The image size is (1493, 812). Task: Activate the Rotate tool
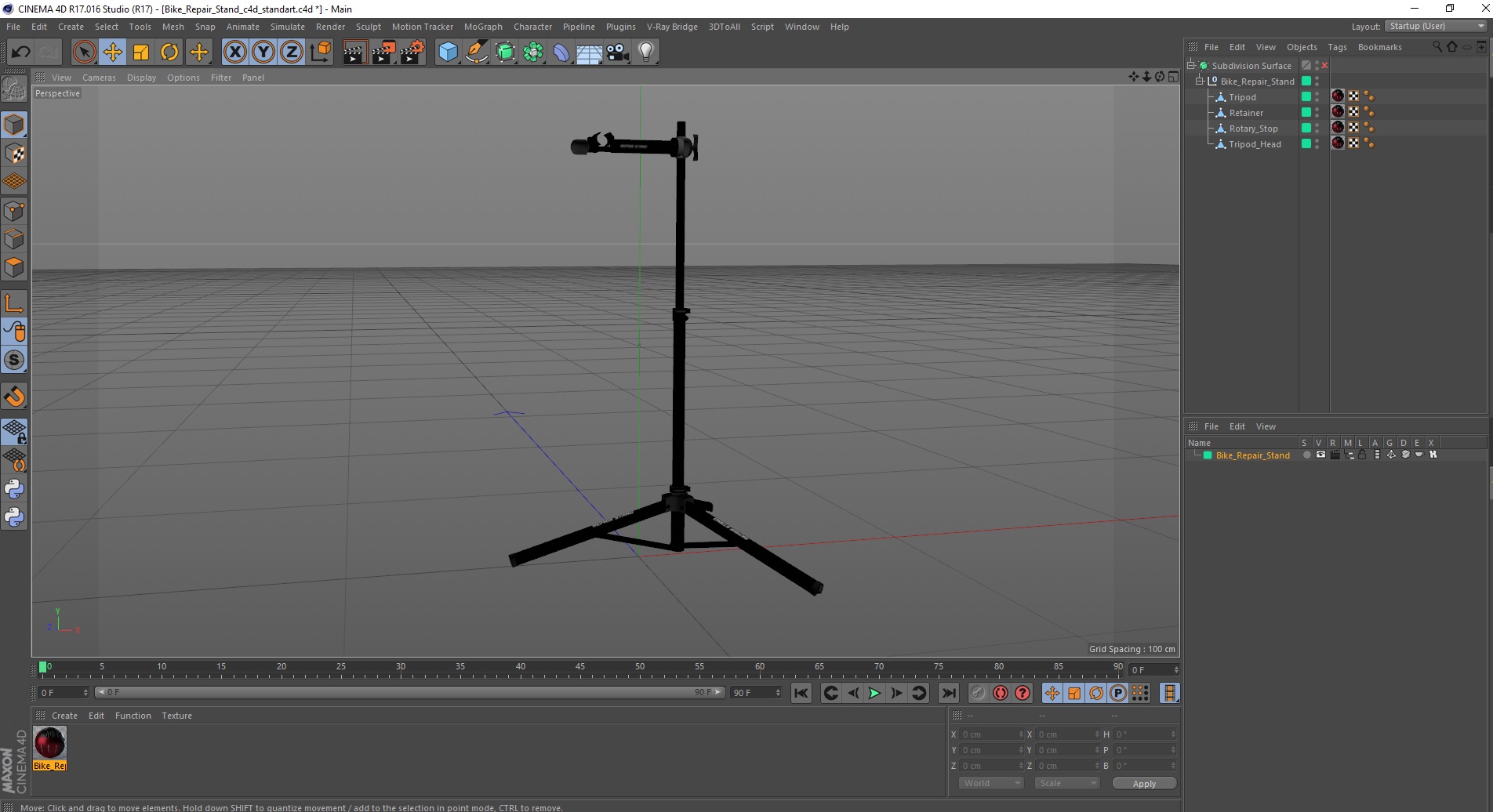click(x=169, y=53)
